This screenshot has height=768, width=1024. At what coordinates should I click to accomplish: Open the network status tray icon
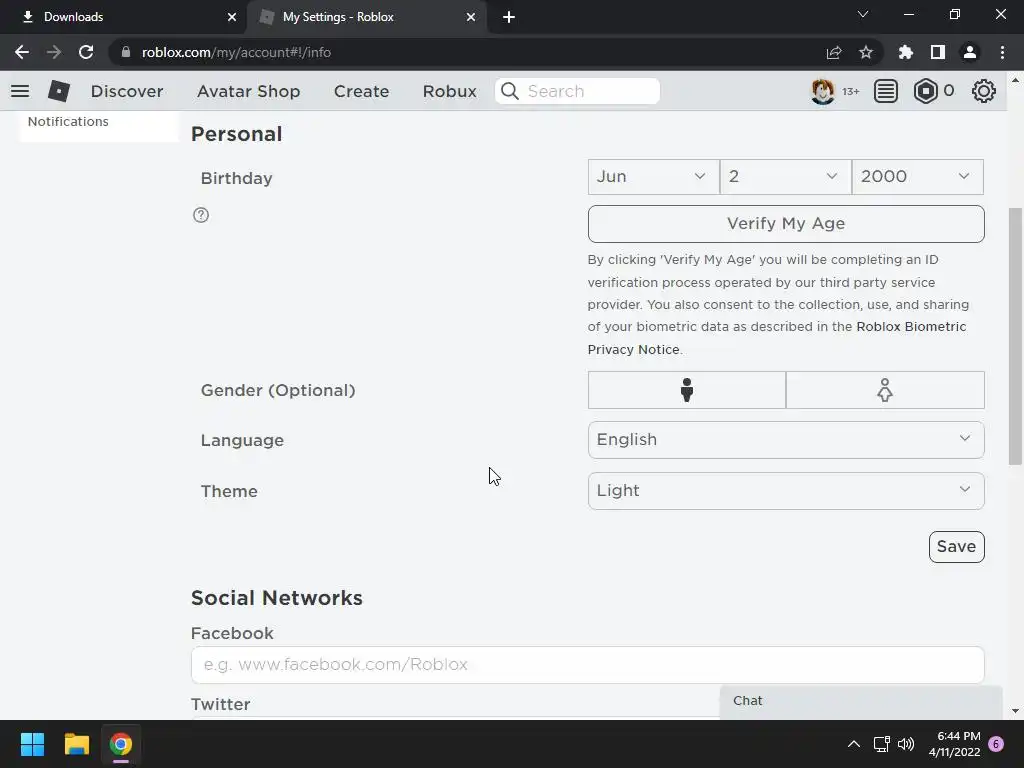pyautogui.click(x=882, y=744)
